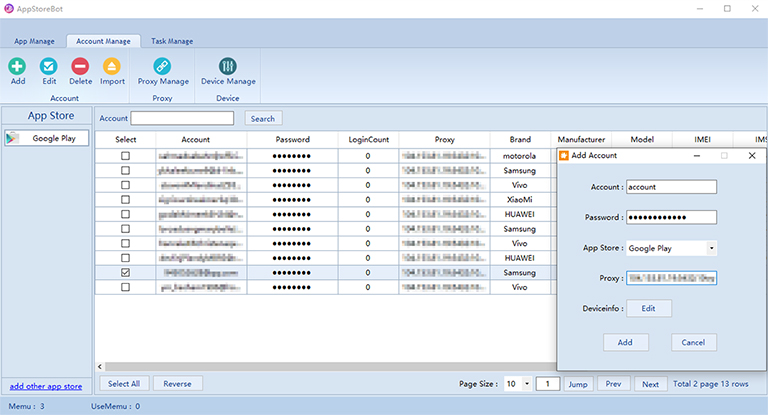Image resolution: width=768 pixels, height=415 pixels.
Task: Switch to the Task Manage tab
Action: (172, 41)
